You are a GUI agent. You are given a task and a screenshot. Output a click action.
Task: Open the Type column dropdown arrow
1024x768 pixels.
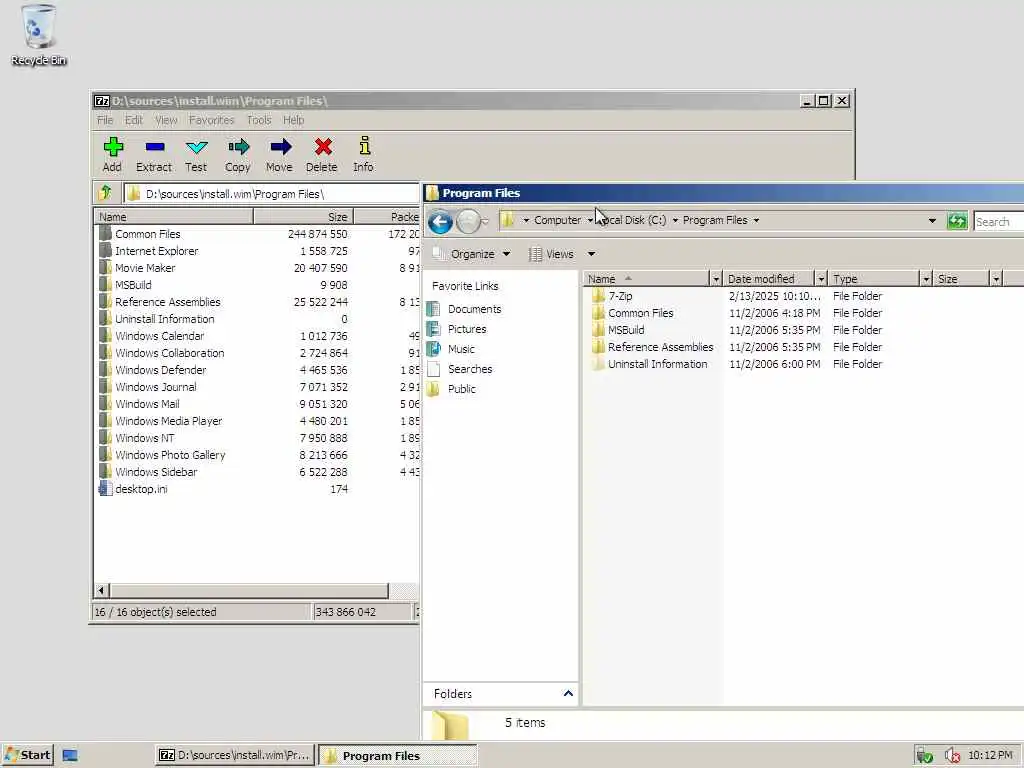tap(926, 279)
